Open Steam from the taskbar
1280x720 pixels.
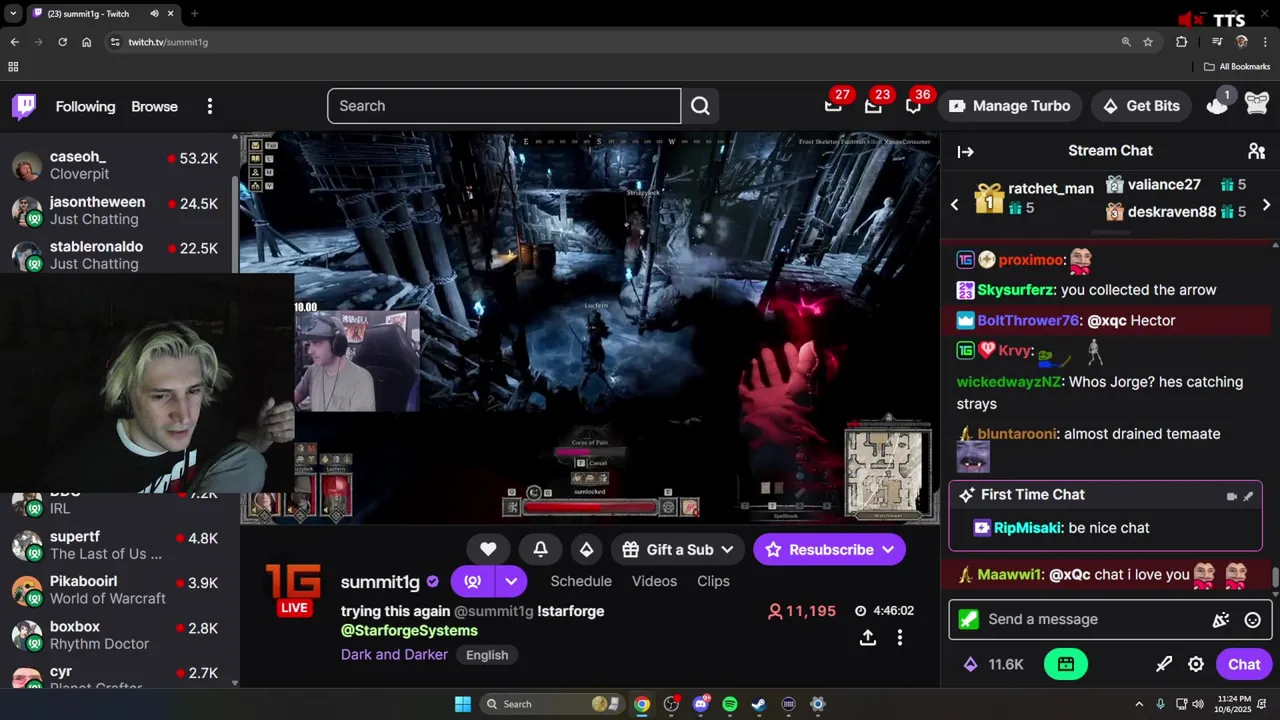click(759, 704)
